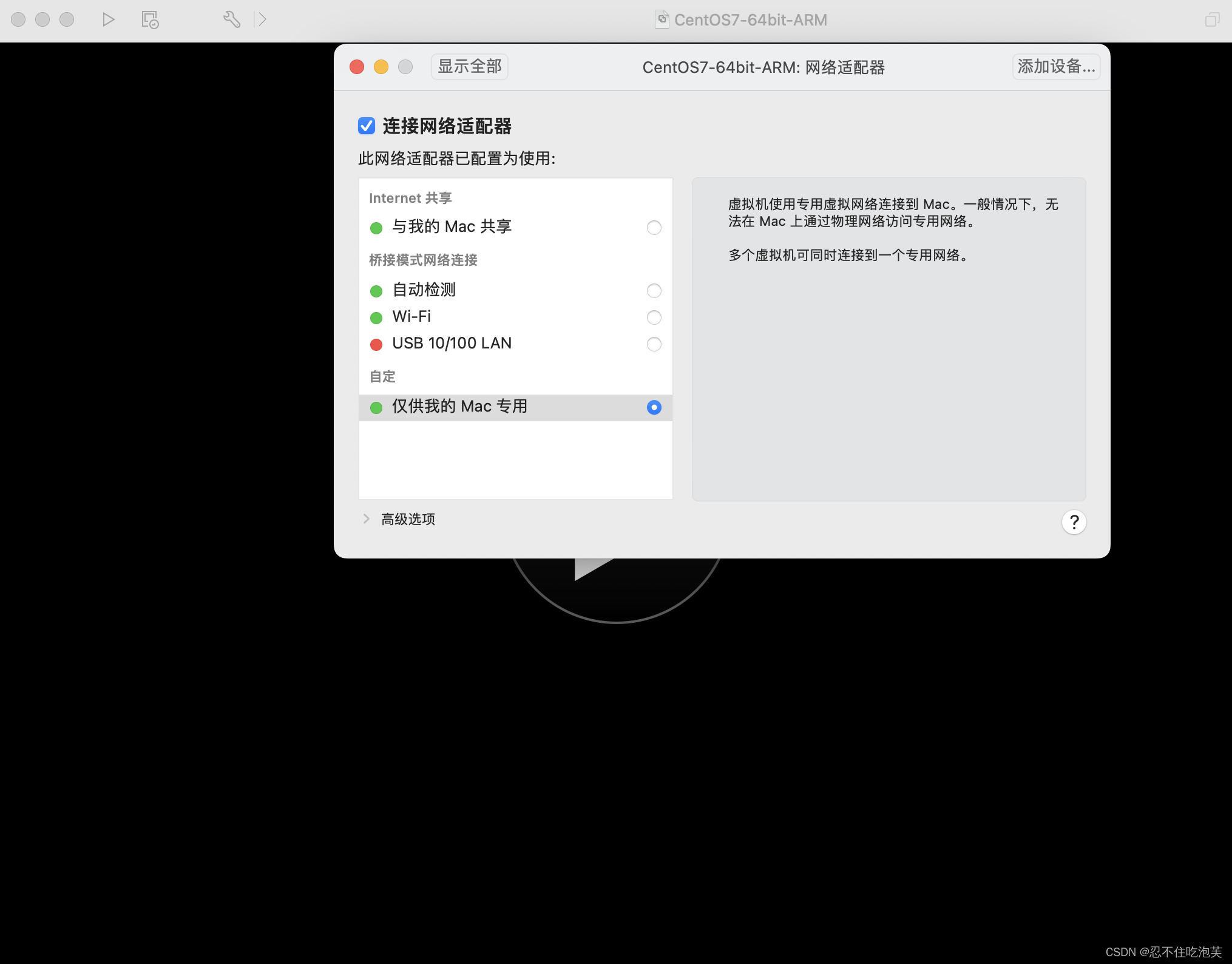Click the 添加设备... button
The image size is (1232, 964).
pos(1056,66)
